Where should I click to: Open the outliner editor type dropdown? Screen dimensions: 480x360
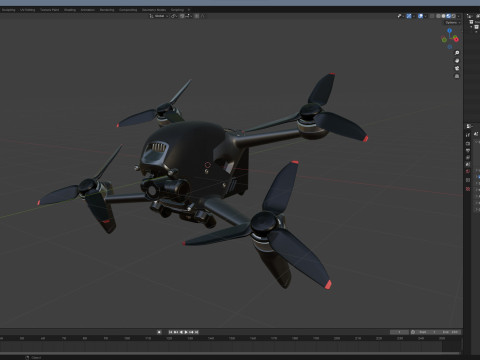(470, 16)
